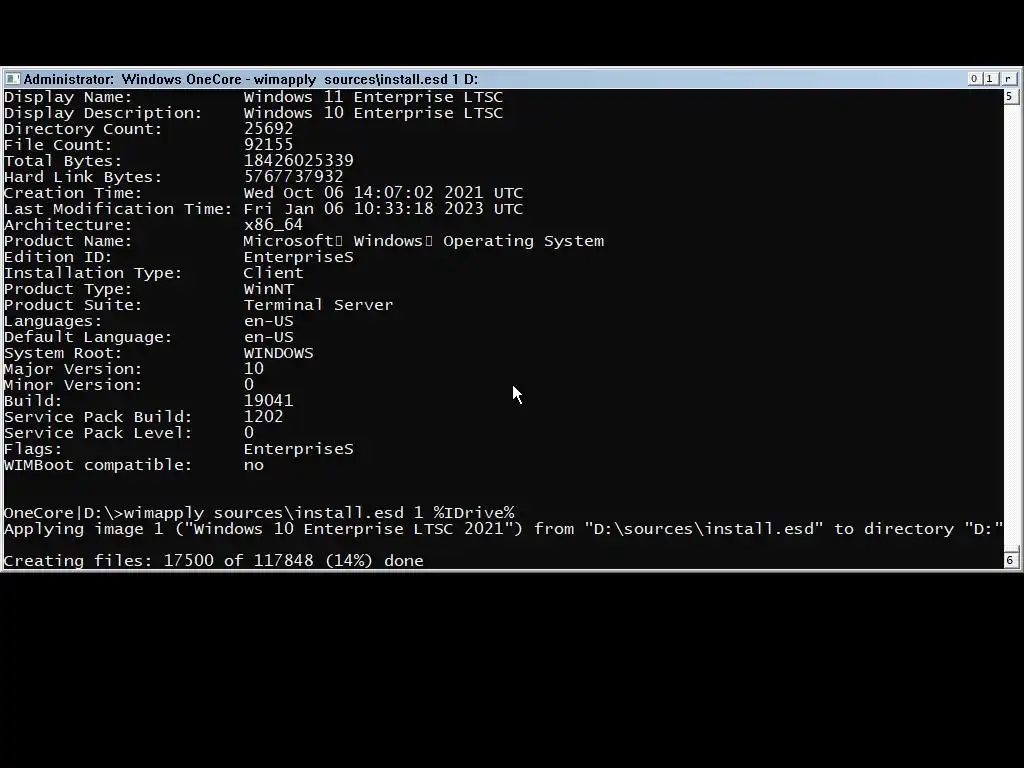Screen dimensions: 1024x768
Task: Click the Architecture value 'x86_64'
Action: [273, 225]
